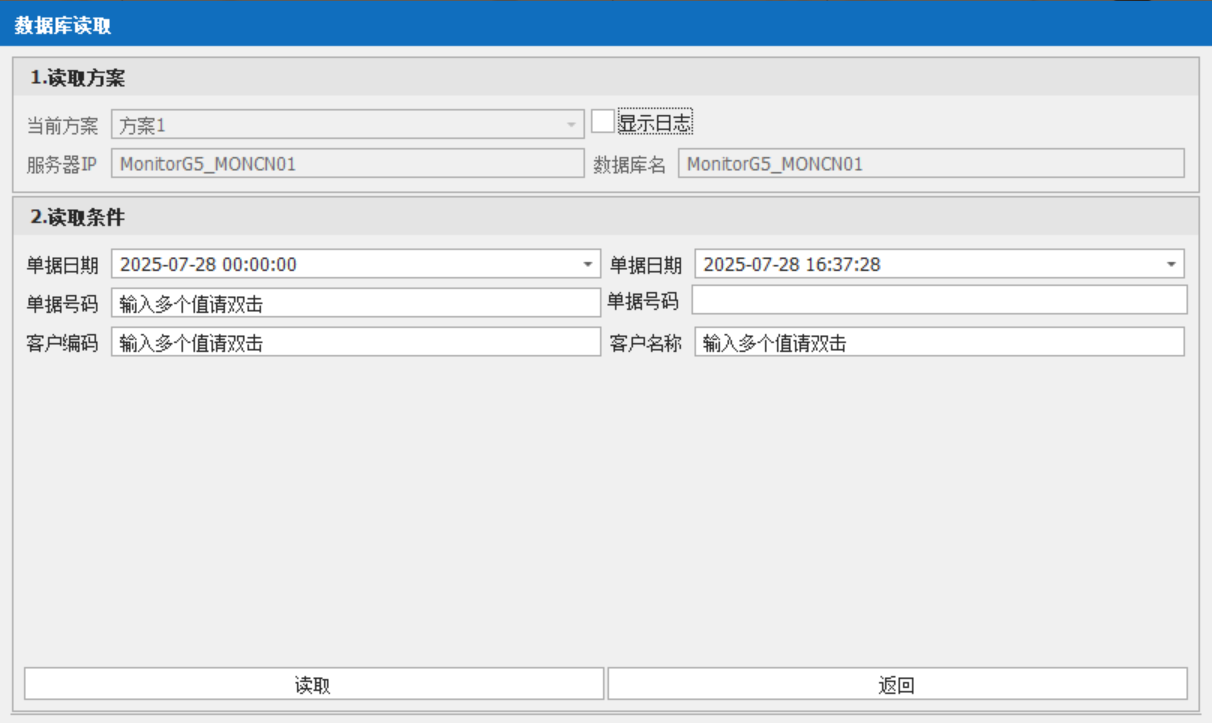Click the 2025-07-28 00:00:00 date text
The width and height of the screenshot is (1212, 723).
208,265
